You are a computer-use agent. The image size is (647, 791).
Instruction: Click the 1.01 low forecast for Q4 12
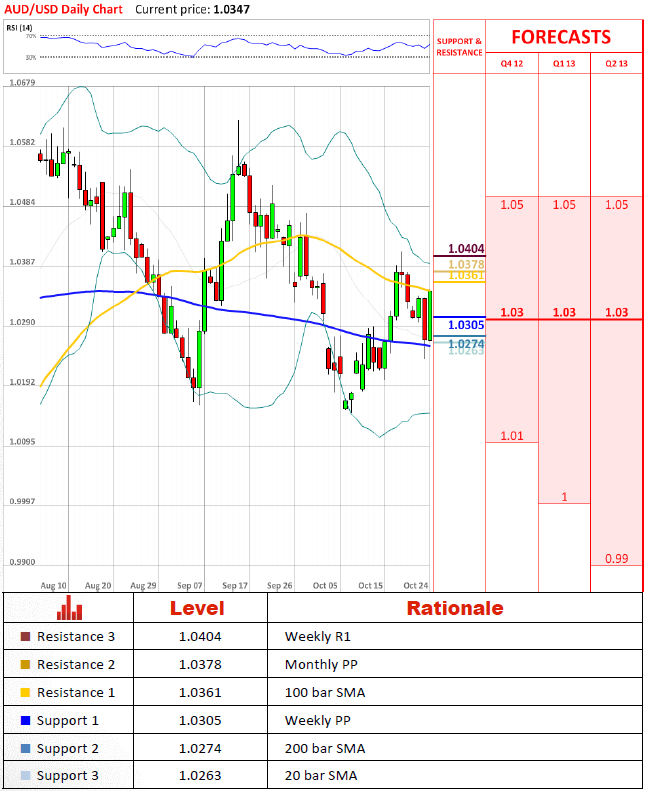point(511,435)
